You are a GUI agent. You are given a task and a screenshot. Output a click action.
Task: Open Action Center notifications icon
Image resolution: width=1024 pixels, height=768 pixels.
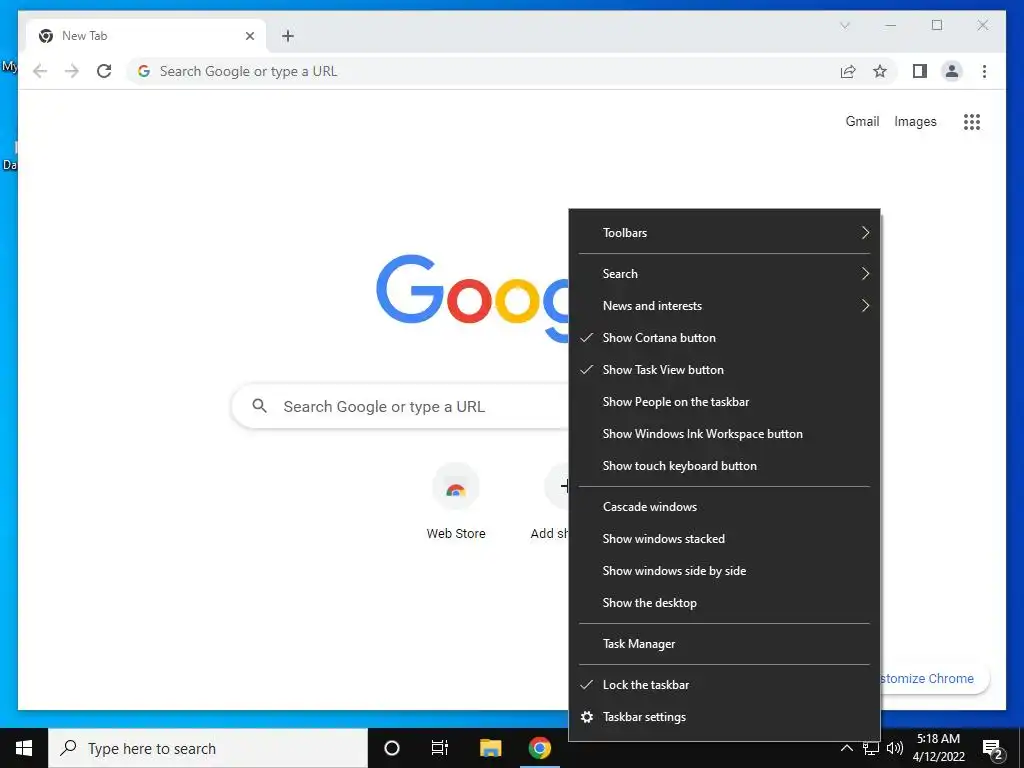click(x=993, y=748)
